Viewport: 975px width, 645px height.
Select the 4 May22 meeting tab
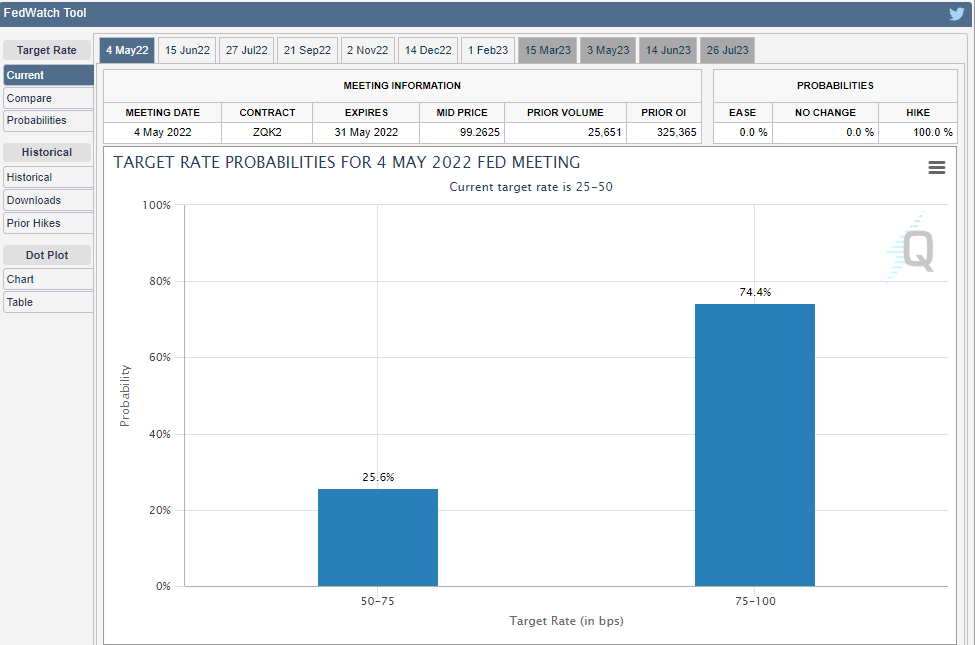127,50
